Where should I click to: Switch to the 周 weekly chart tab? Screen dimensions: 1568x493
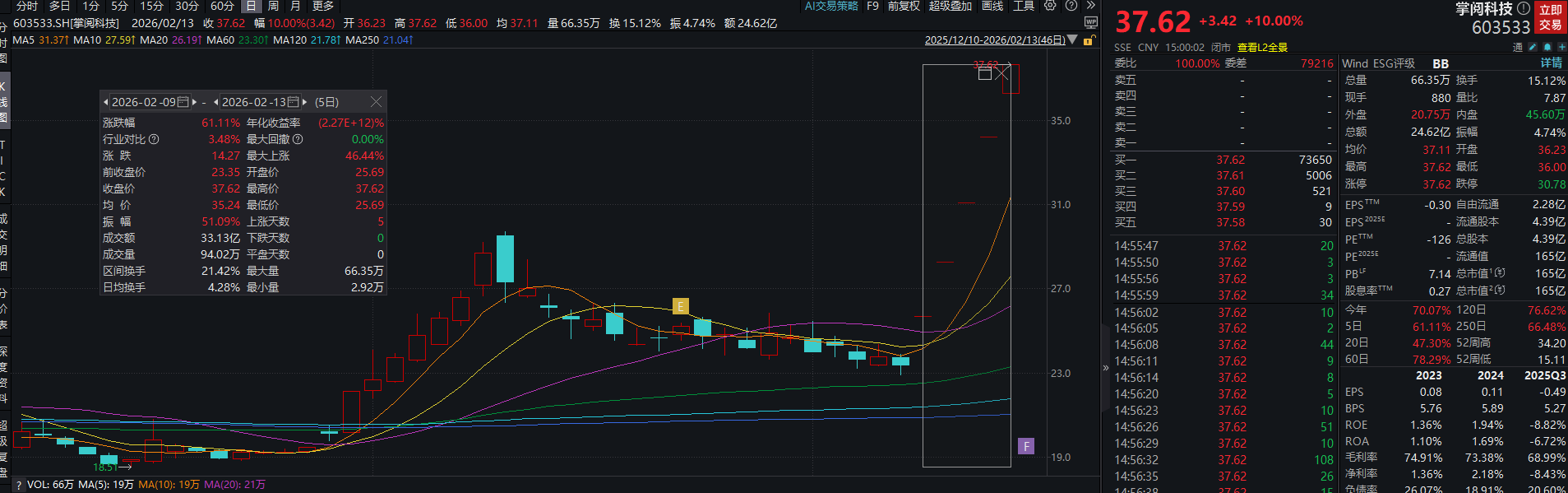coord(273,6)
